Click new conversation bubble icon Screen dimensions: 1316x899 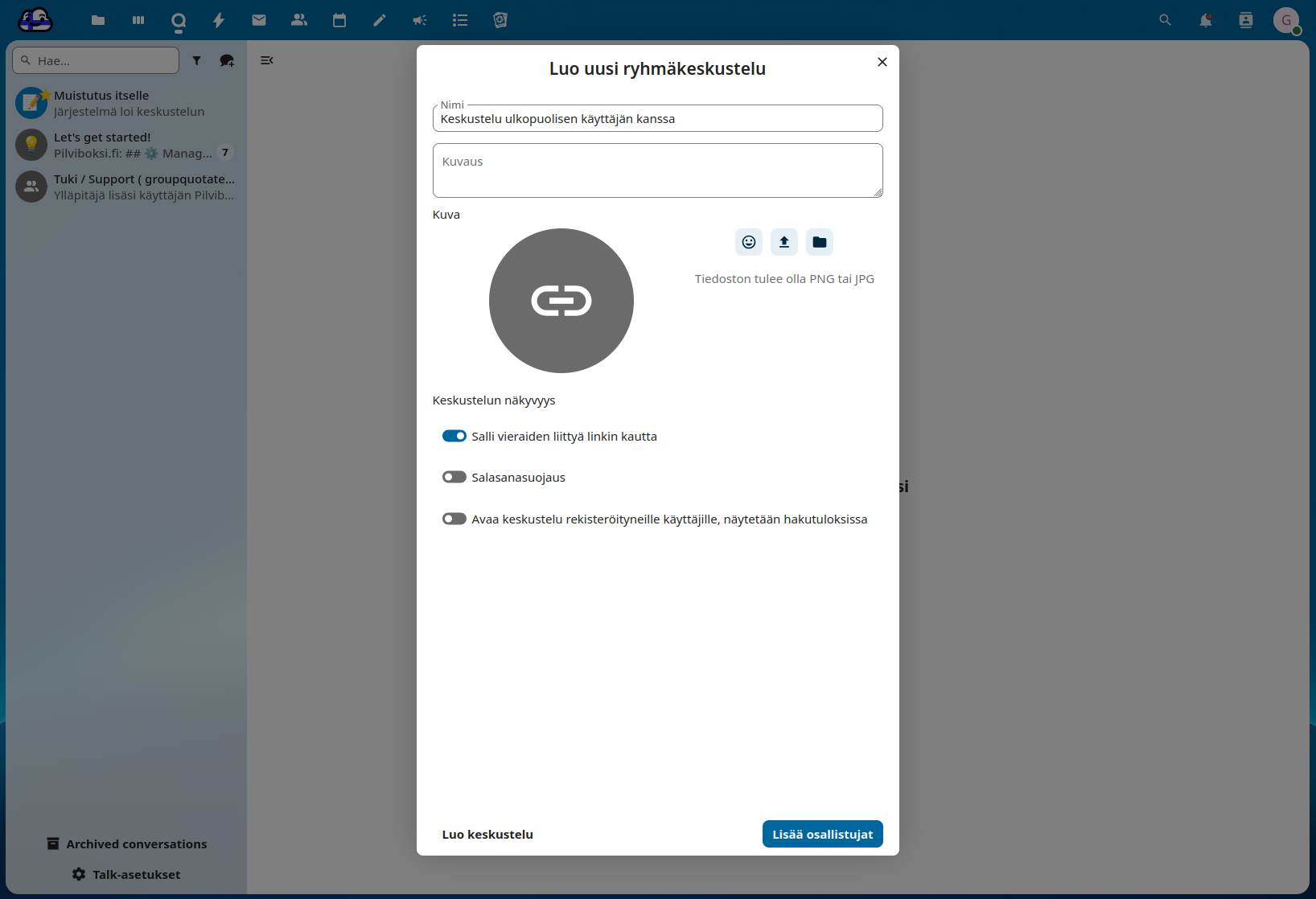[227, 60]
